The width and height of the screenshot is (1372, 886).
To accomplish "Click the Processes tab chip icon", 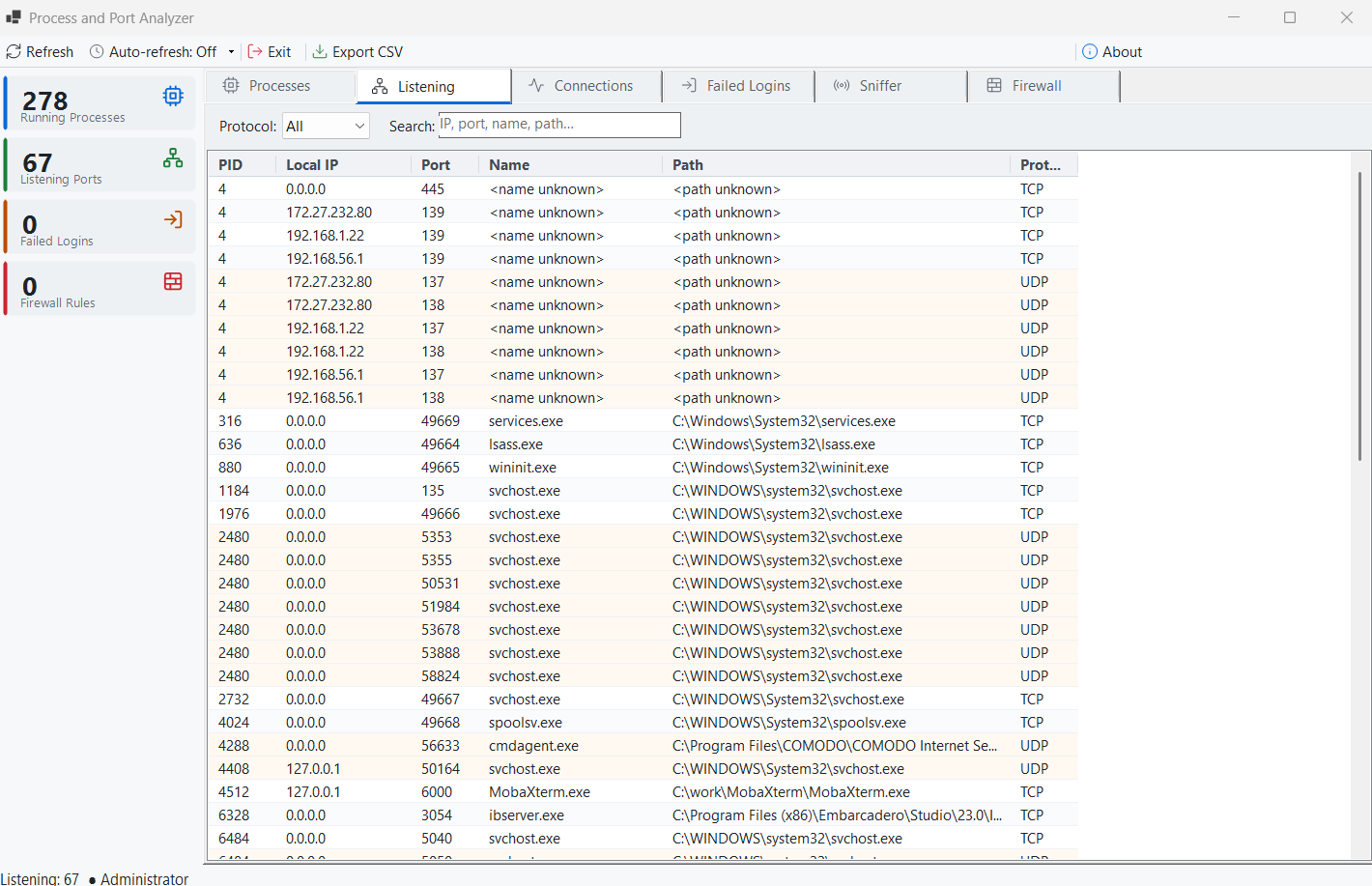I will pyautogui.click(x=231, y=85).
